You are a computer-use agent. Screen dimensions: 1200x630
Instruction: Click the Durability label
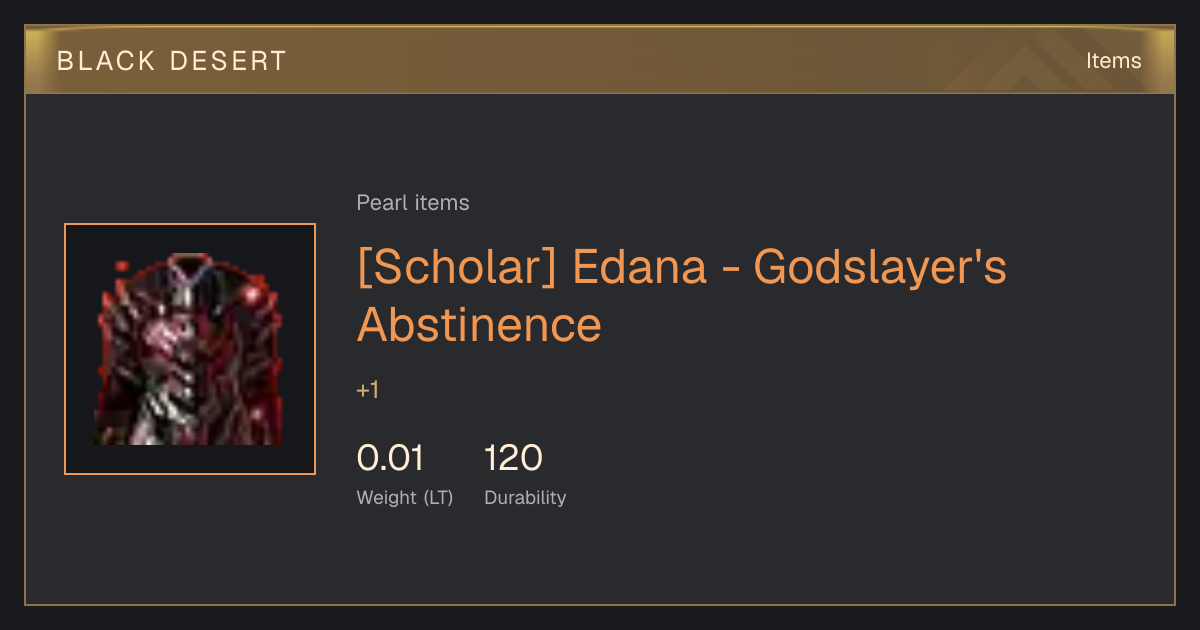(x=525, y=497)
